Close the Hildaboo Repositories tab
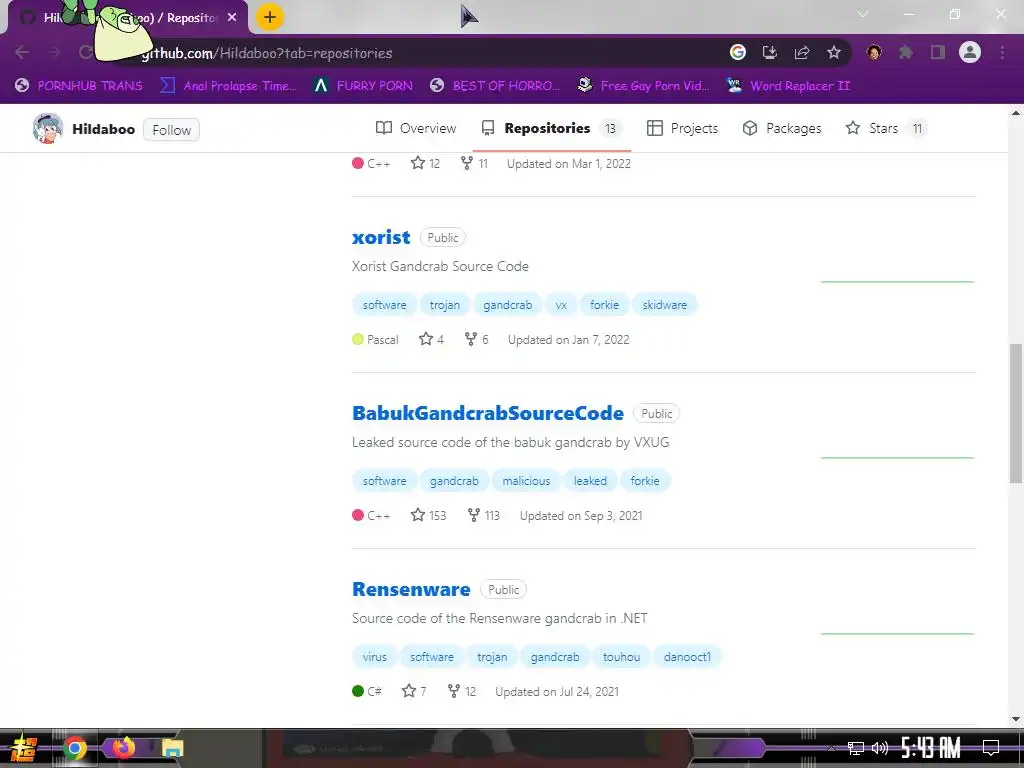Screen dimensions: 1024x768 coord(232,18)
